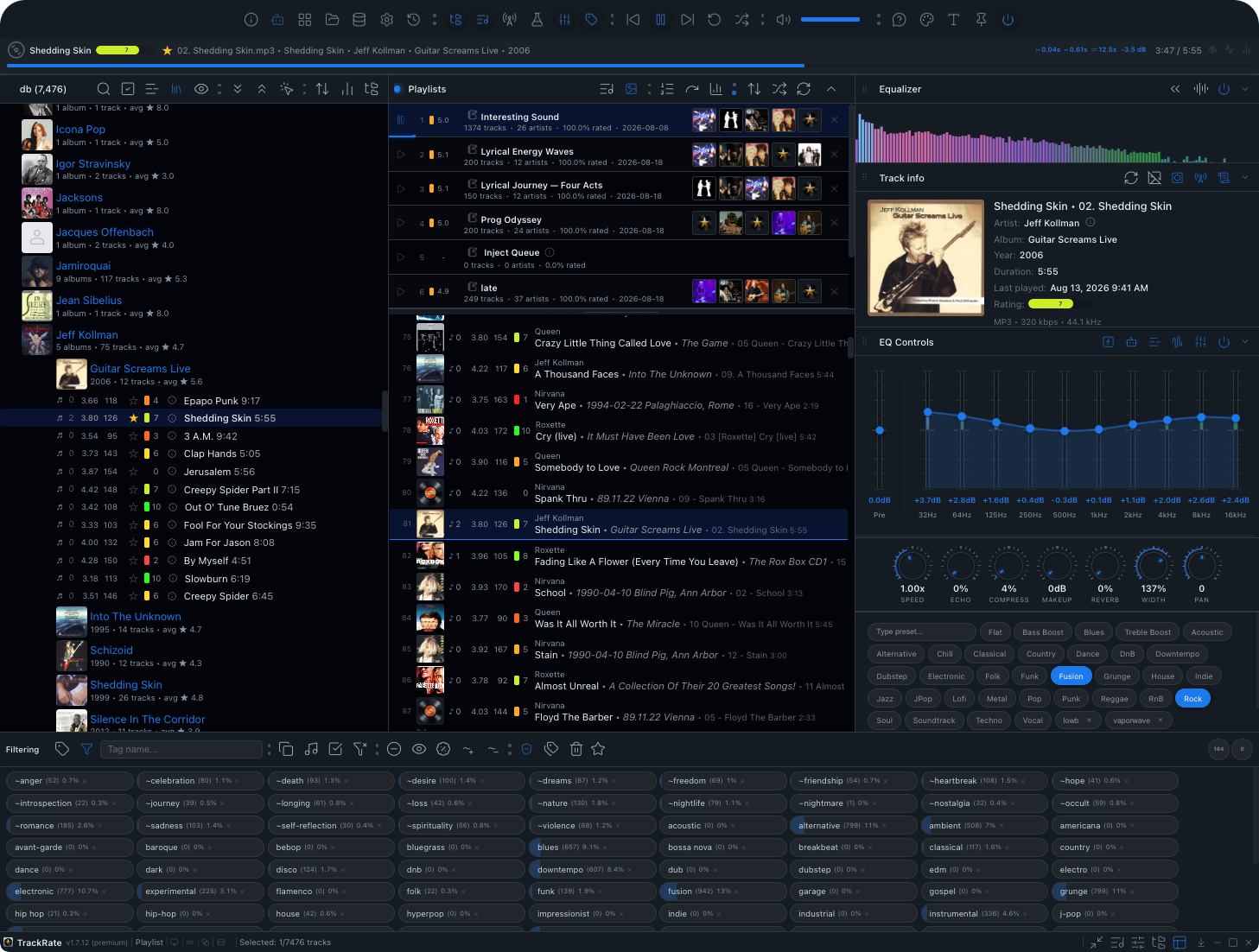Click the filter funnel icon in Filtering bar

[86, 749]
